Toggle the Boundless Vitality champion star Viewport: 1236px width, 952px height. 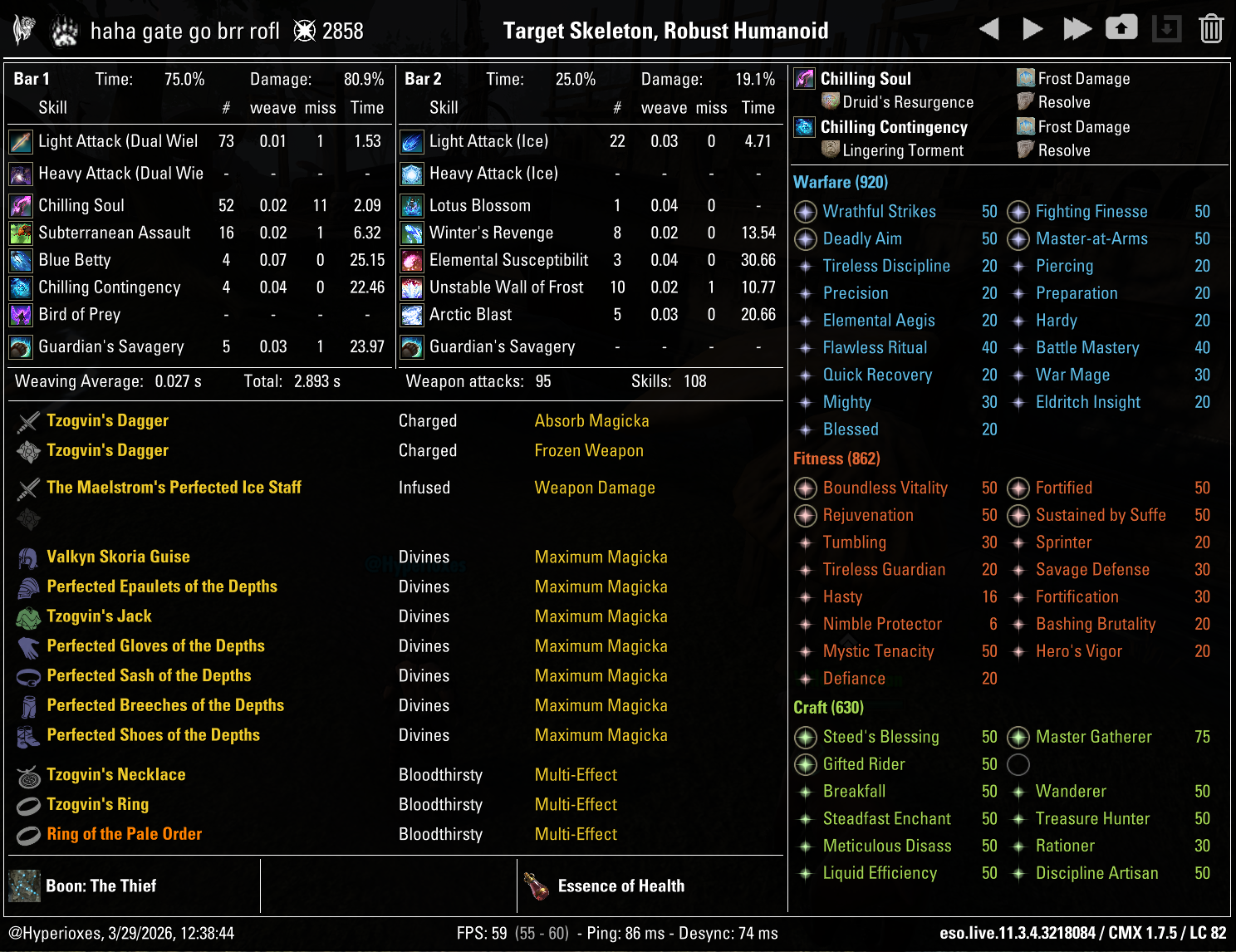pyautogui.click(x=805, y=488)
